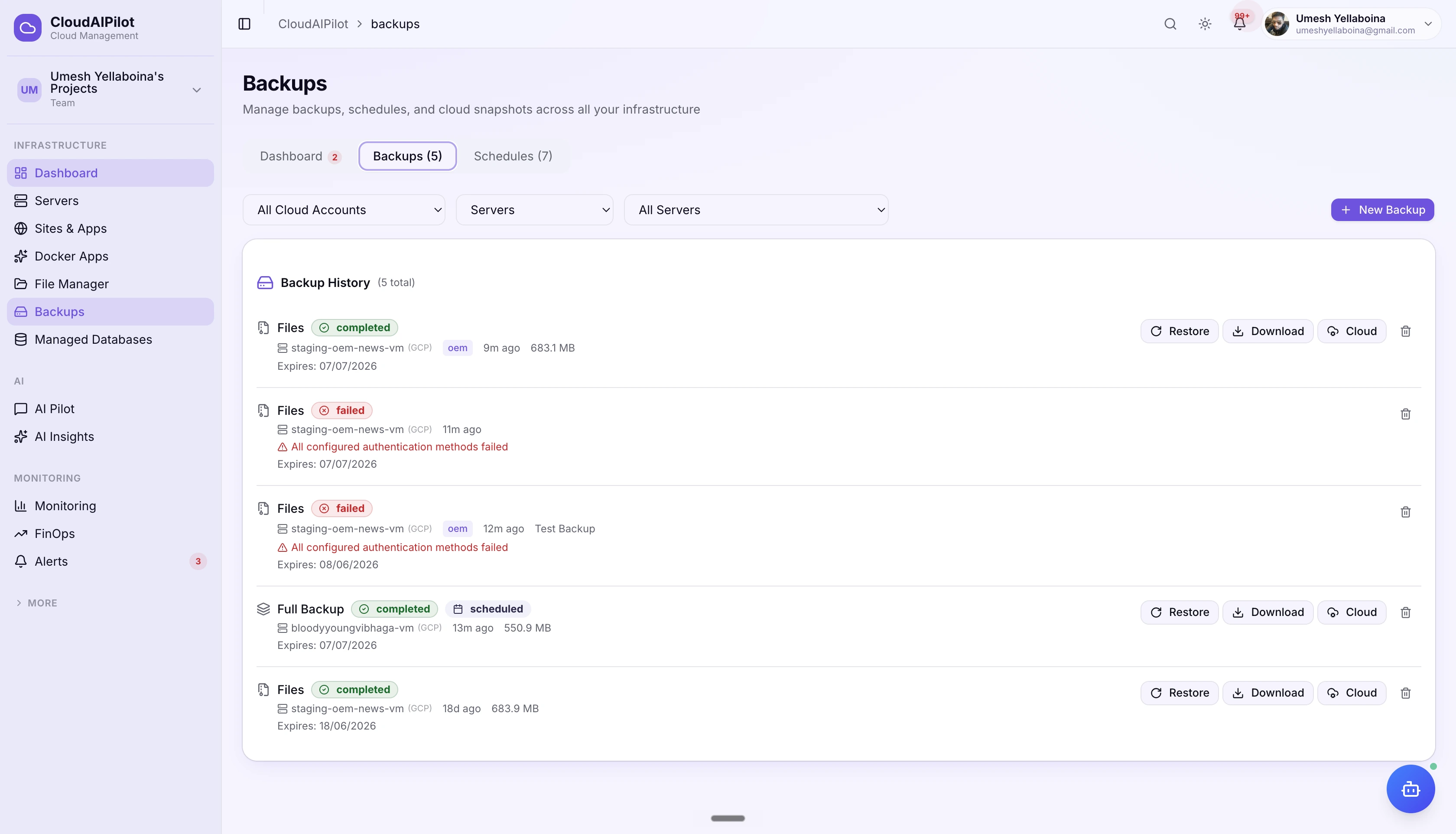Click CloudAIPilot breadcrumb link
This screenshot has height=834, width=1456.
coord(313,24)
